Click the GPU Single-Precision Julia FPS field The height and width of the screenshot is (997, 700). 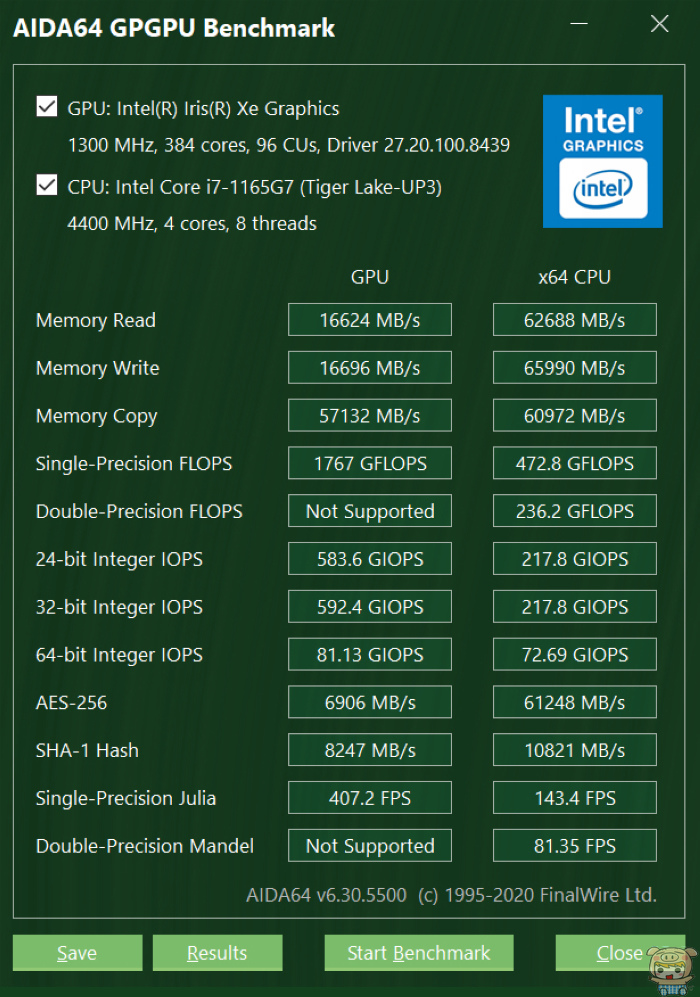click(370, 798)
